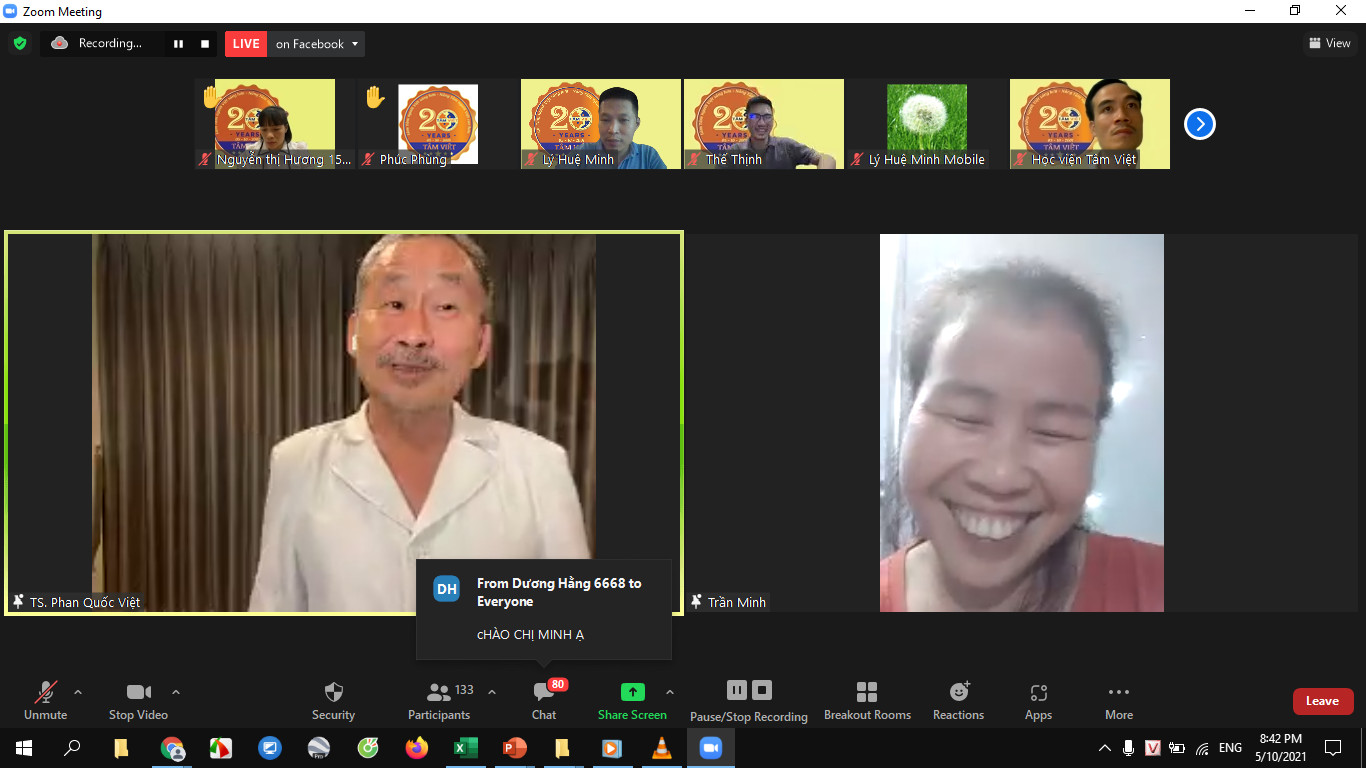Click the green encryption shield icon
This screenshot has width=1366, height=768.
click(x=20, y=44)
